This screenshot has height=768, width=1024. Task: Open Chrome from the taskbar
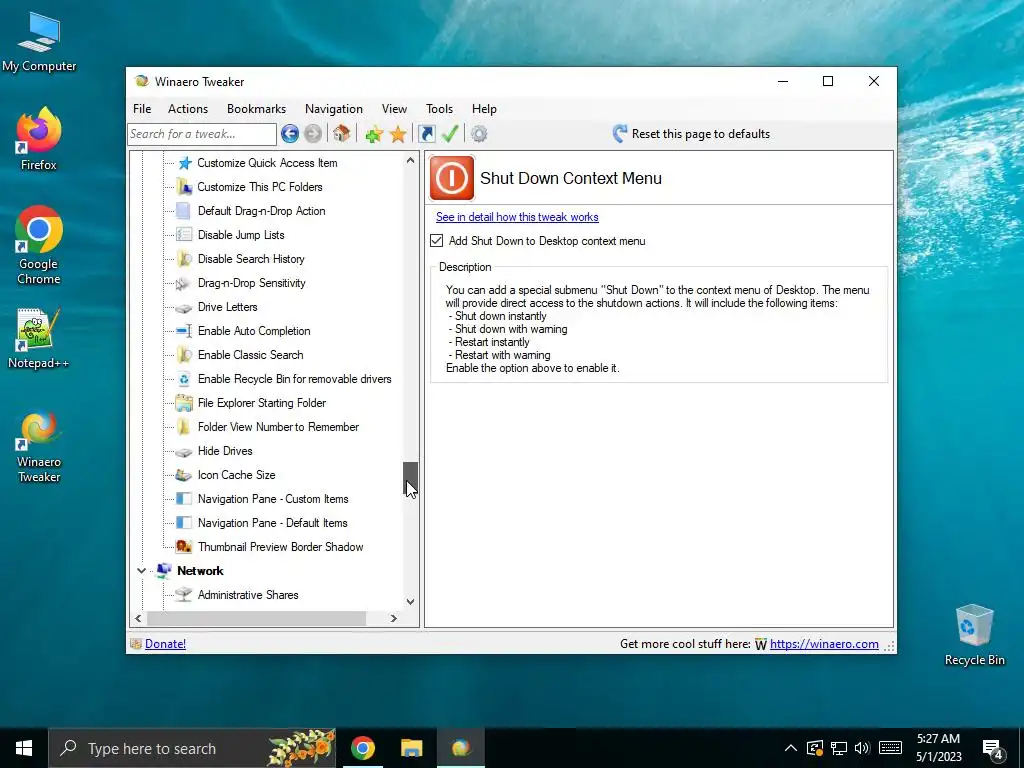(362, 748)
